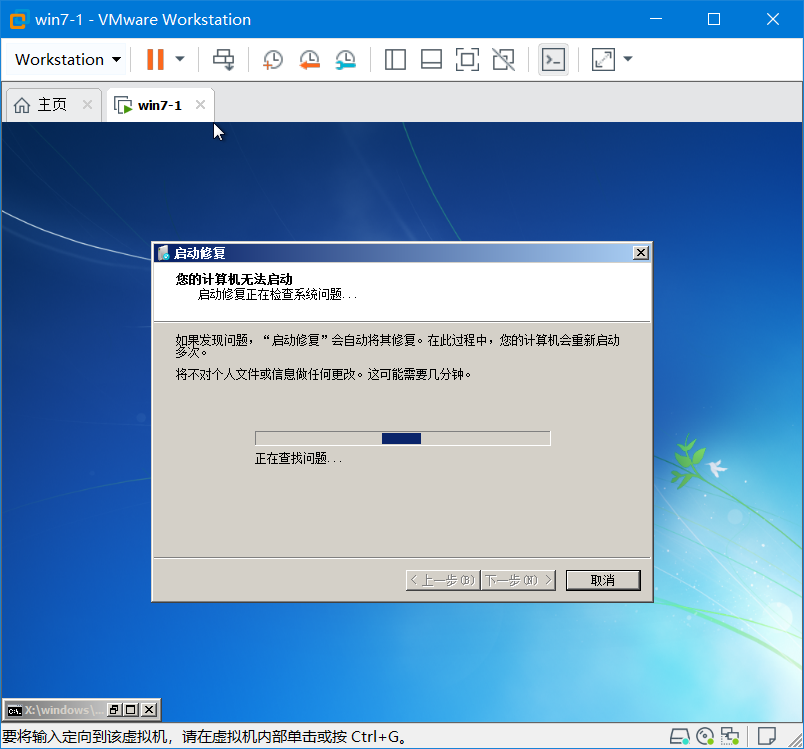Toggle the library sidebar panel view
This screenshot has width=804, height=749.
pos(395,59)
